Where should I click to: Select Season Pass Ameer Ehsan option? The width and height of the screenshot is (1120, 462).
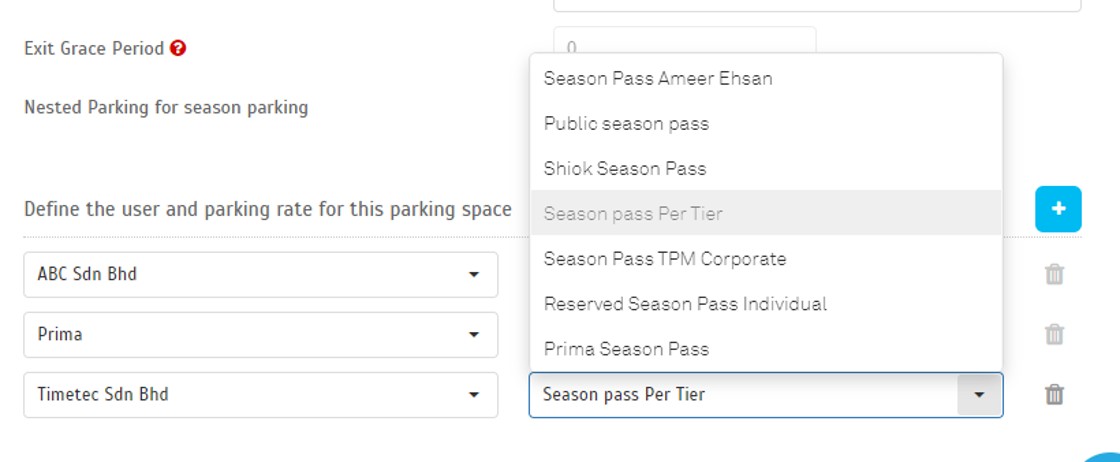point(658,78)
